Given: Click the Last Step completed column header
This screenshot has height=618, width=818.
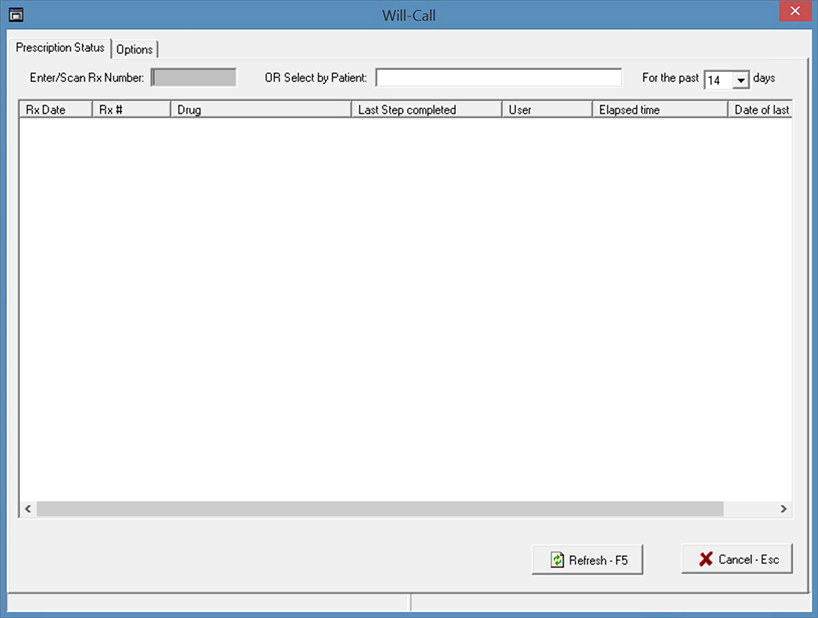Looking at the screenshot, I should click(425, 110).
